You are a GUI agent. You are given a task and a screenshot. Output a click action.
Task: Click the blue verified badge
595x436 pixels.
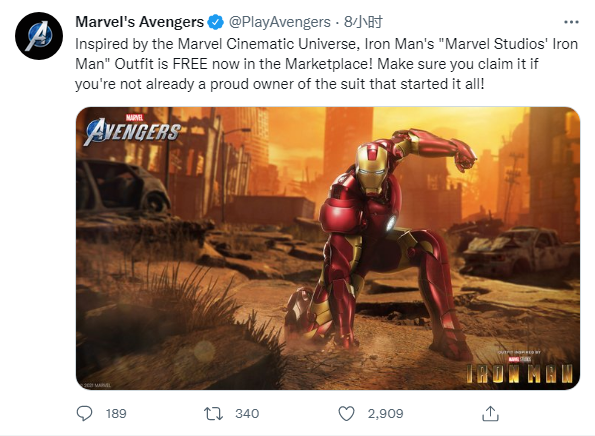[216, 22]
